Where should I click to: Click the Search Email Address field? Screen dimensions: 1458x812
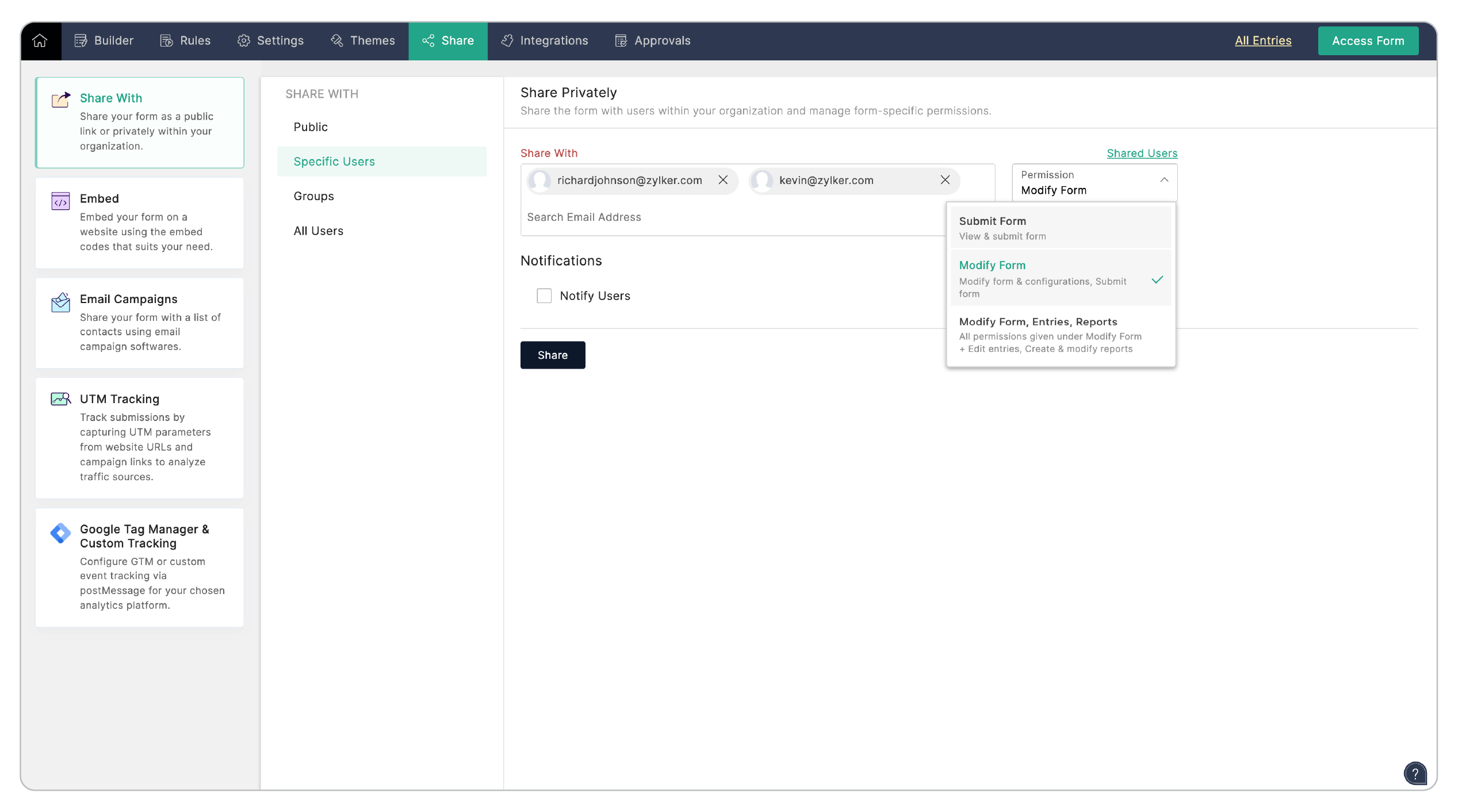point(584,217)
